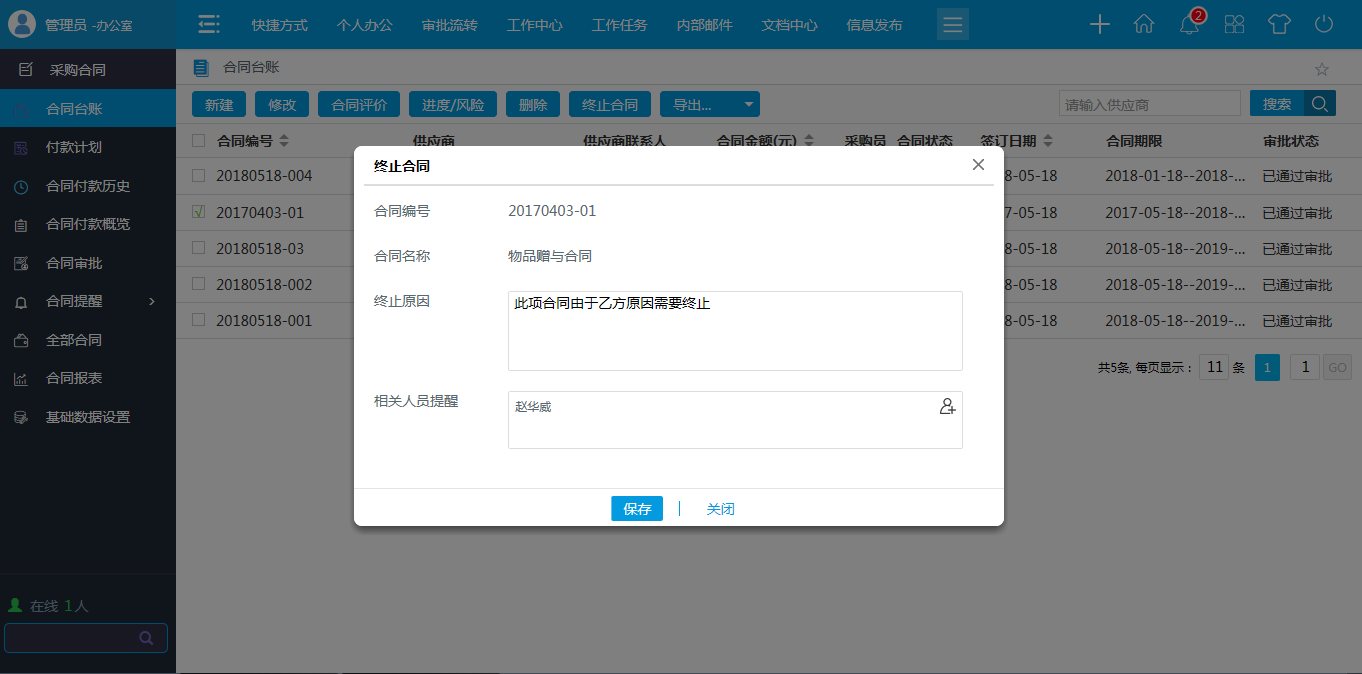Open the notifications bell with 2 alerts
This screenshot has height=674, width=1362.
1189,24
